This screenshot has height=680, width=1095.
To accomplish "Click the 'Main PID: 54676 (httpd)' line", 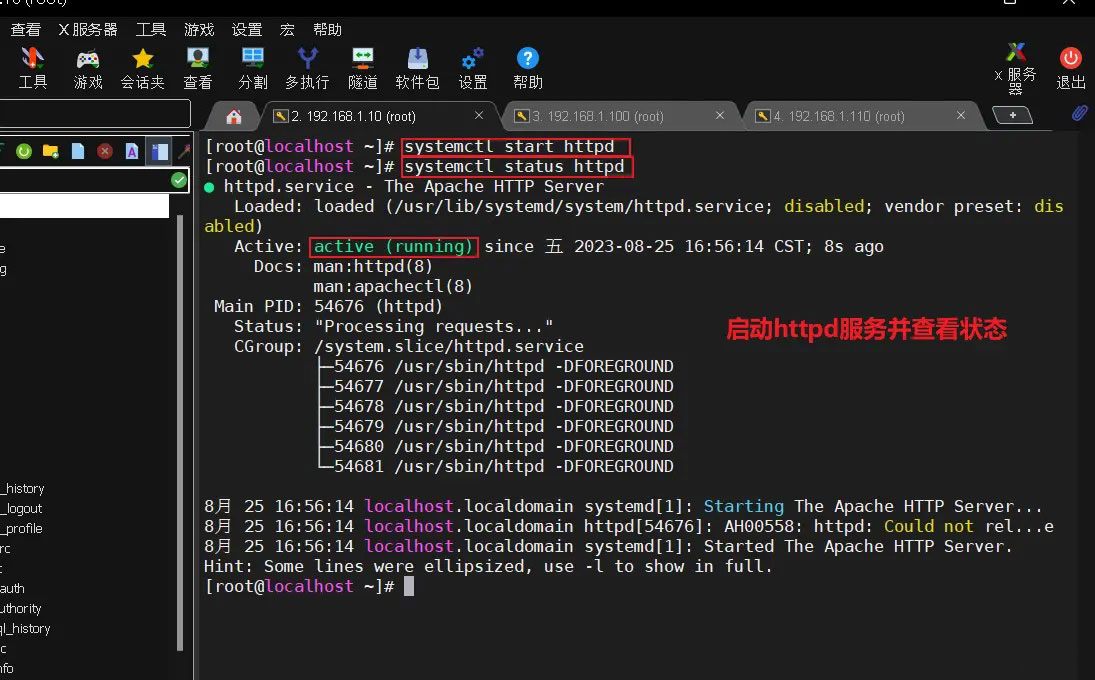I will [328, 306].
